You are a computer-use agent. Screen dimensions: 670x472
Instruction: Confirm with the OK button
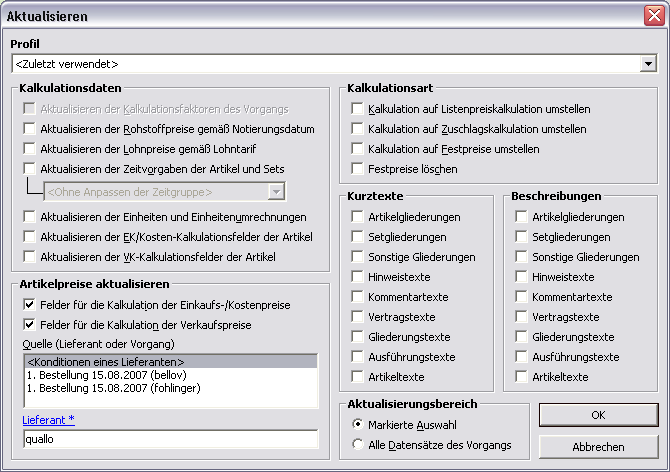598,415
